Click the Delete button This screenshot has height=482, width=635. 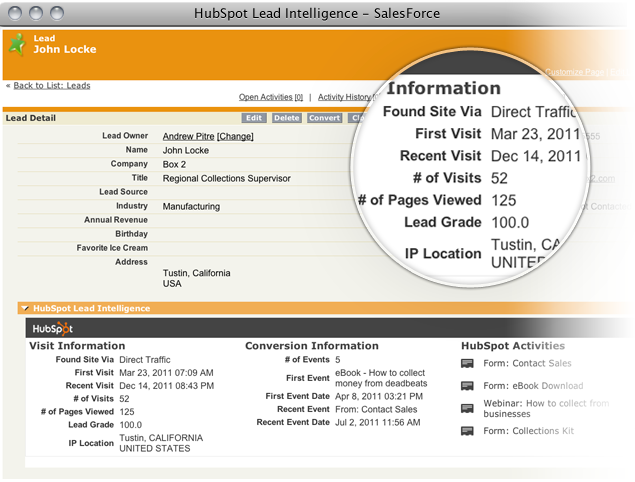click(286, 118)
